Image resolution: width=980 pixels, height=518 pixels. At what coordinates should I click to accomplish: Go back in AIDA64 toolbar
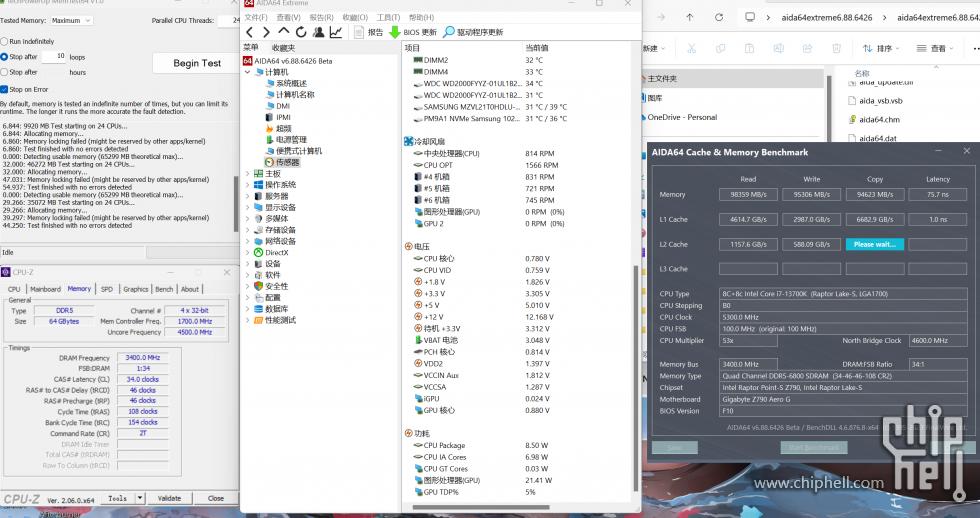coord(250,32)
